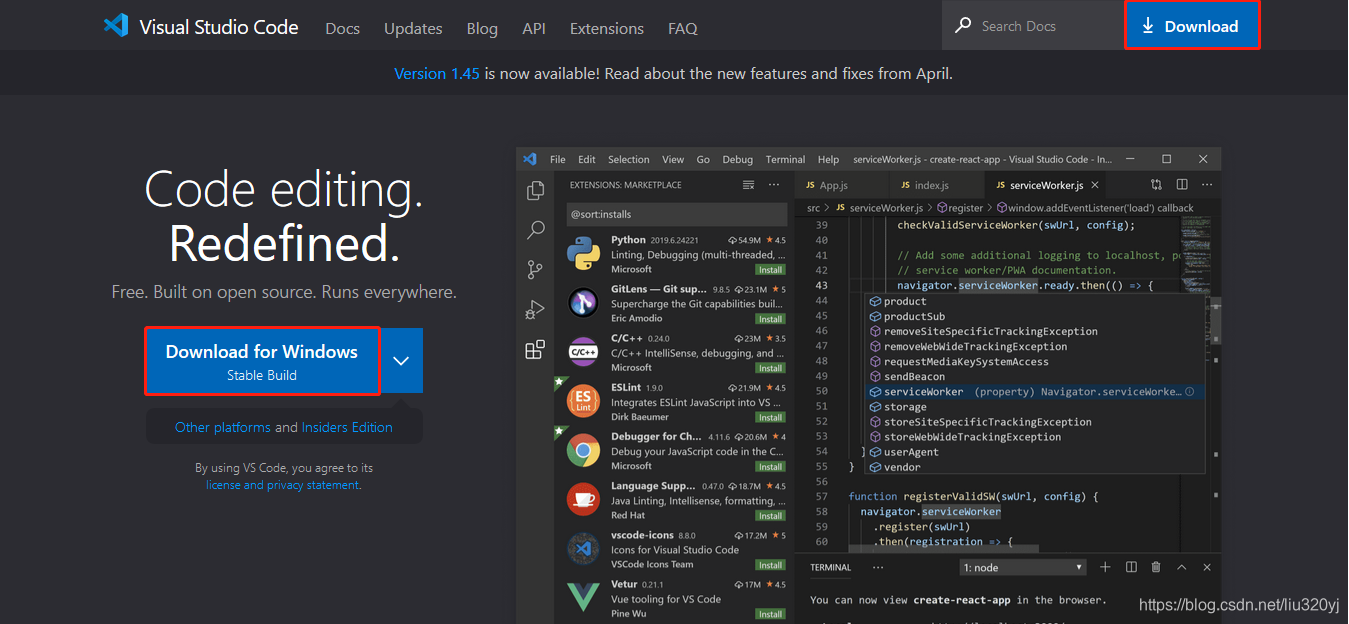Viewport: 1349px width, 624px height.
Task: Split the terminal panel
Action: click(1131, 567)
